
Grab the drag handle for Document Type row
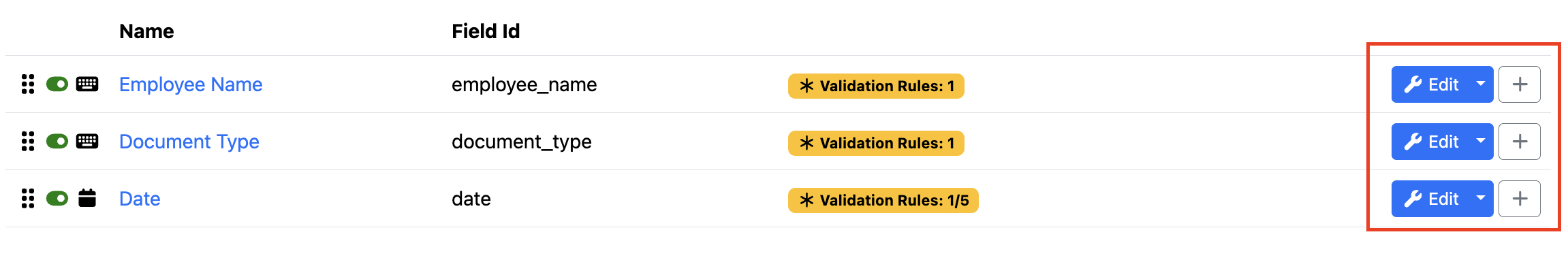(28, 142)
